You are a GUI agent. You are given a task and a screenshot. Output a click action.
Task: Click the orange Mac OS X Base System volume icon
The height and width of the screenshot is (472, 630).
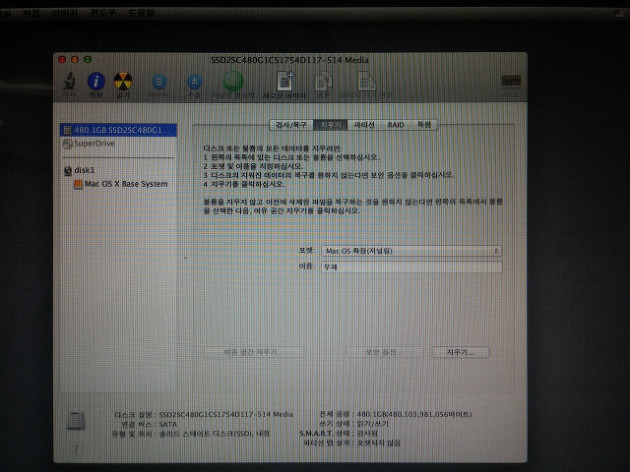78,184
